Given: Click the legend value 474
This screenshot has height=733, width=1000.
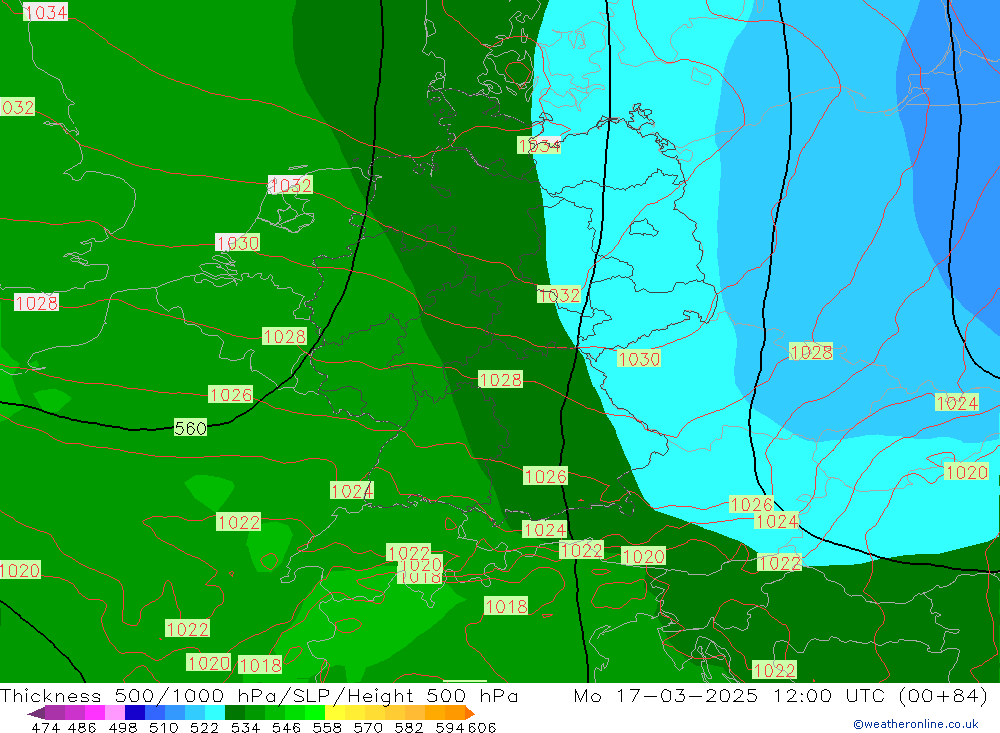Looking at the screenshot, I should click(x=45, y=727).
